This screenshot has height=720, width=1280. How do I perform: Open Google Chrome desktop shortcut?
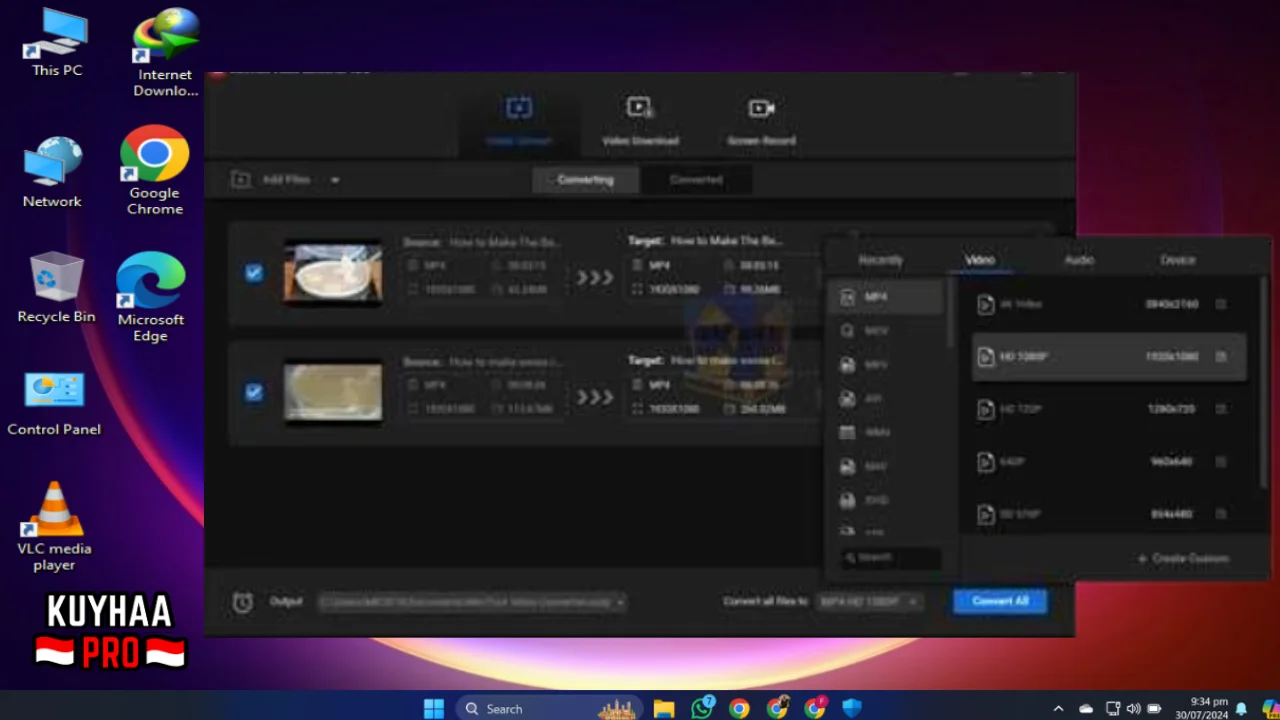pos(155,171)
